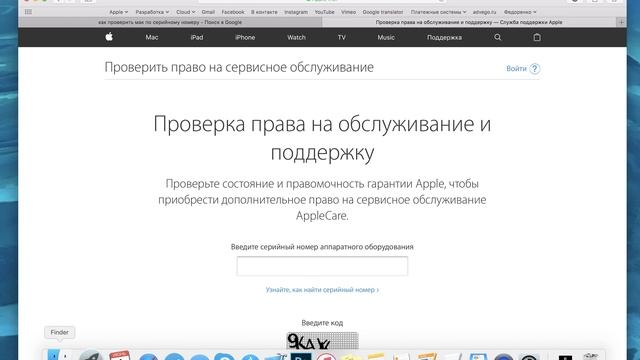Click the captcha code image

pos(322,341)
